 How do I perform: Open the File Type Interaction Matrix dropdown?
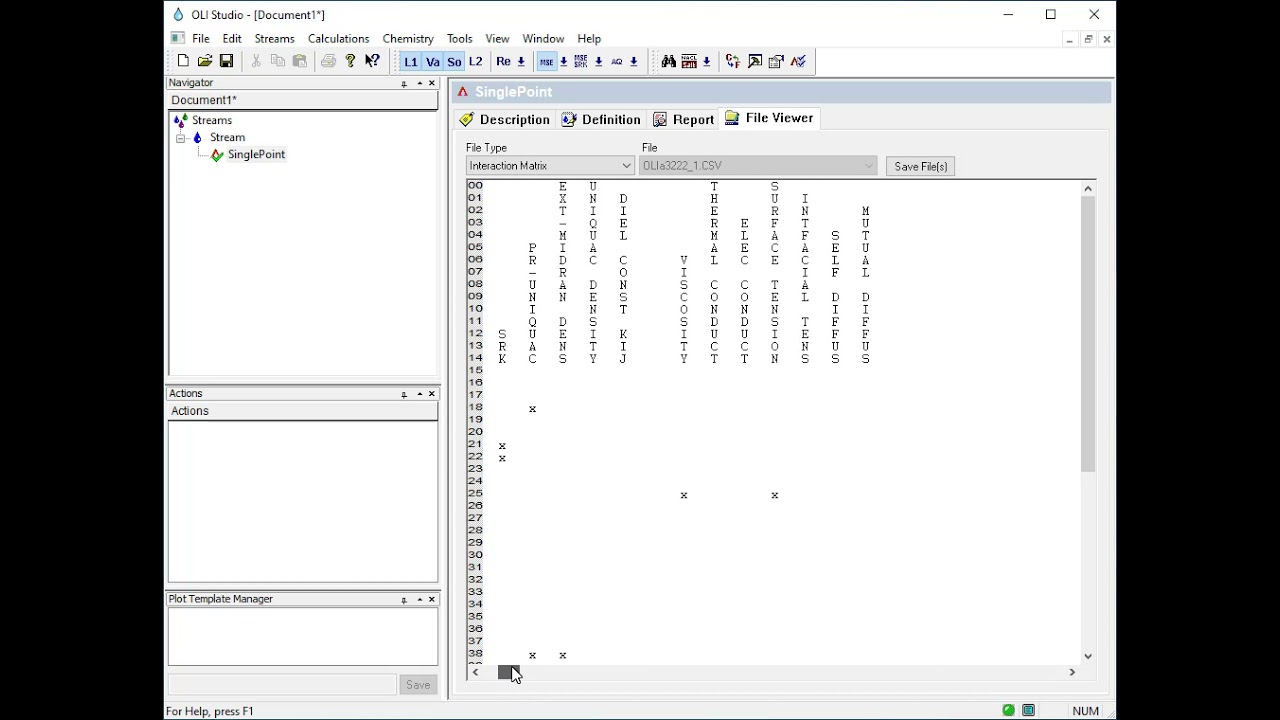(x=550, y=166)
